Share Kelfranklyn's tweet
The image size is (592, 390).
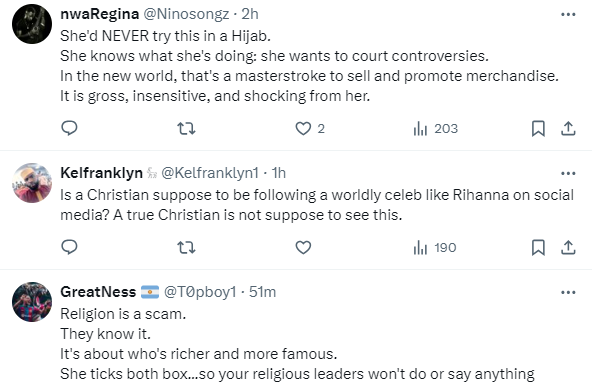(x=568, y=248)
